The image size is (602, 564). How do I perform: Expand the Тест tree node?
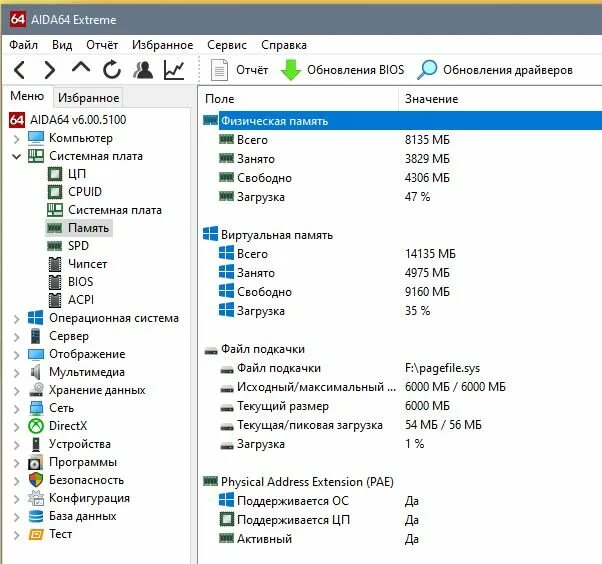[17, 535]
